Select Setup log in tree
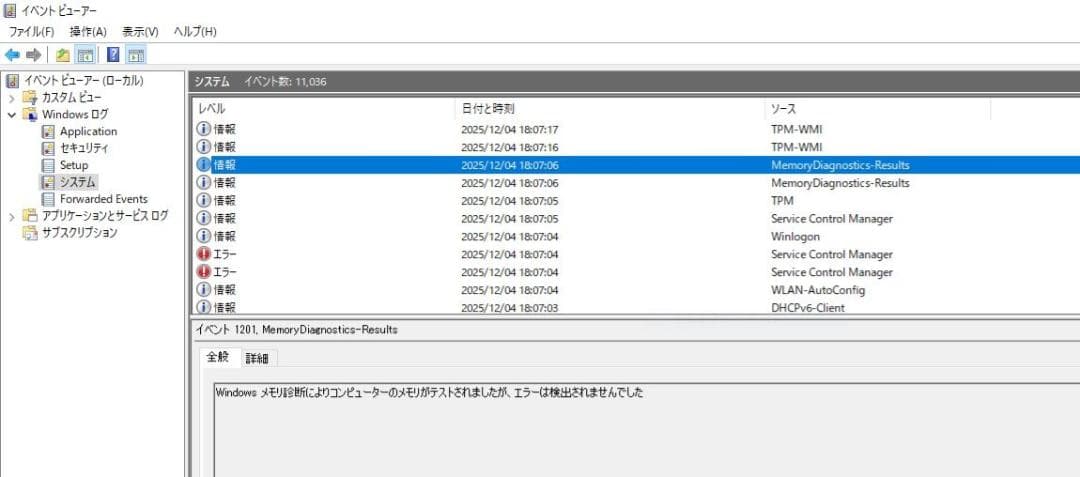Screen dimensions: 1080x477 click(x=74, y=165)
